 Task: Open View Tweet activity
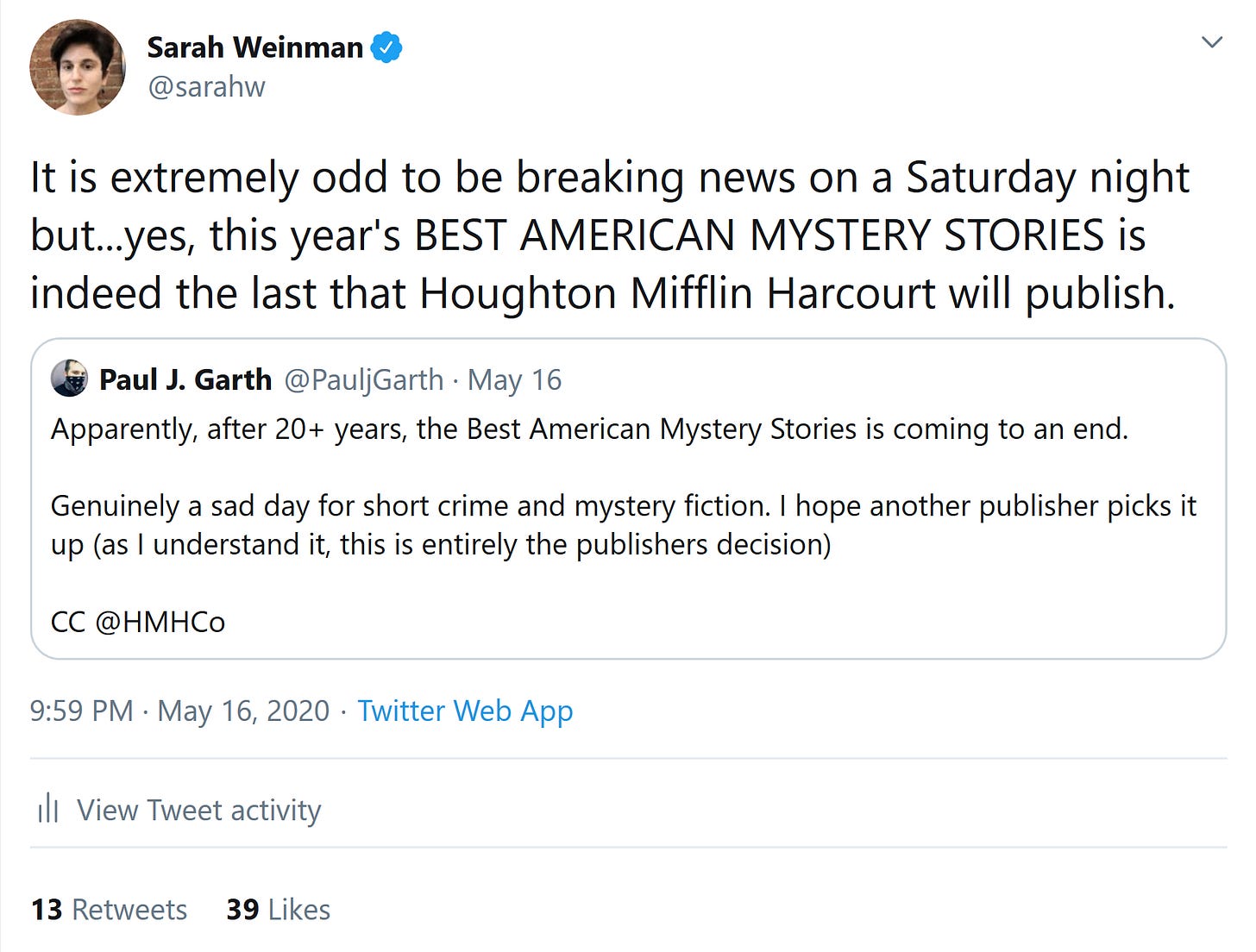coord(198,811)
